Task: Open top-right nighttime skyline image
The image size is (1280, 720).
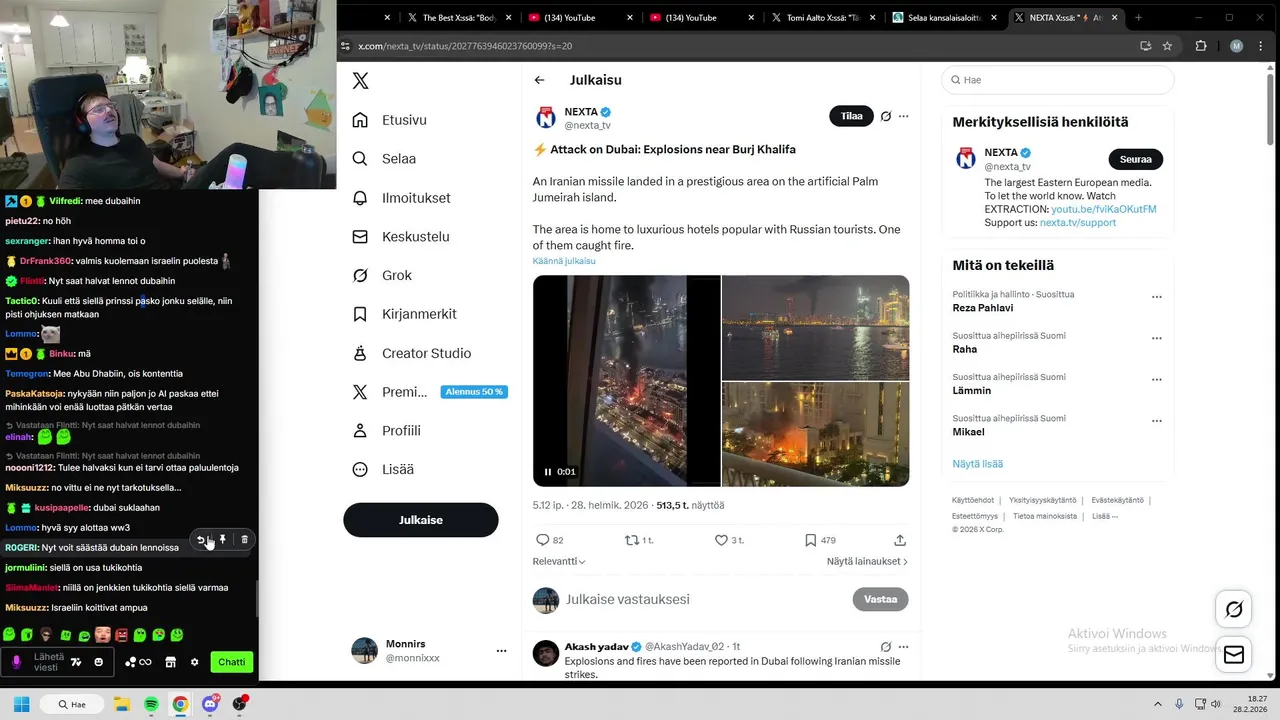Action: point(816,328)
